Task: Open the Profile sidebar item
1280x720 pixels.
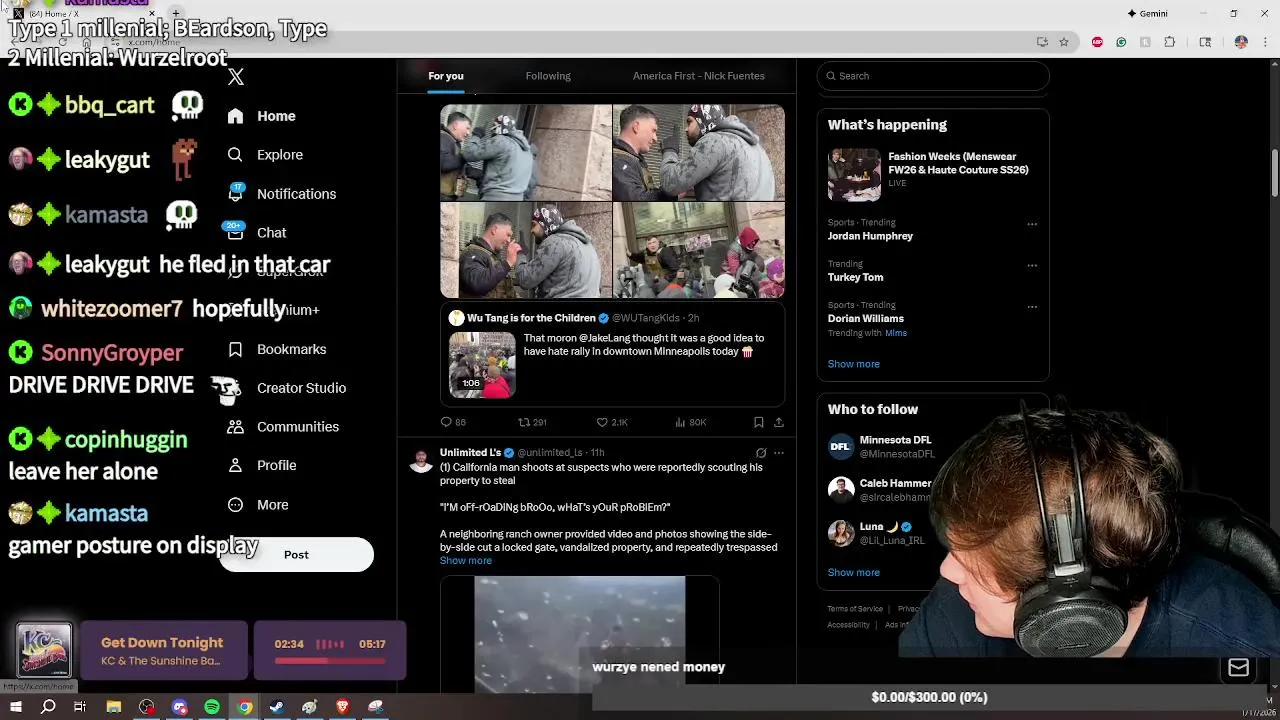Action: coord(262,466)
